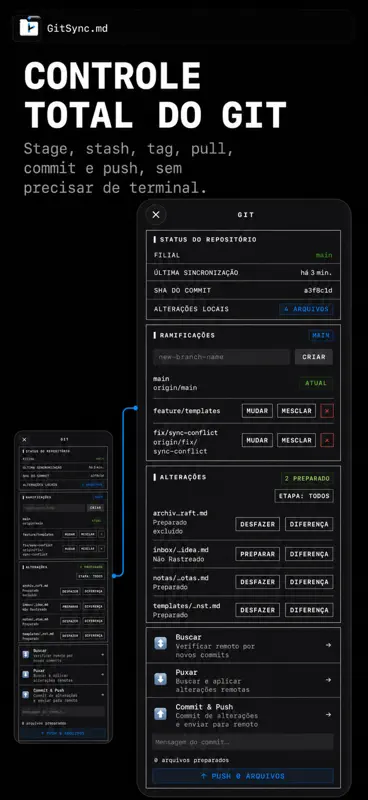368x800 pixels.
Task: Click the arrow beside Buscar in large panel
Action: click(x=328, y=645)
